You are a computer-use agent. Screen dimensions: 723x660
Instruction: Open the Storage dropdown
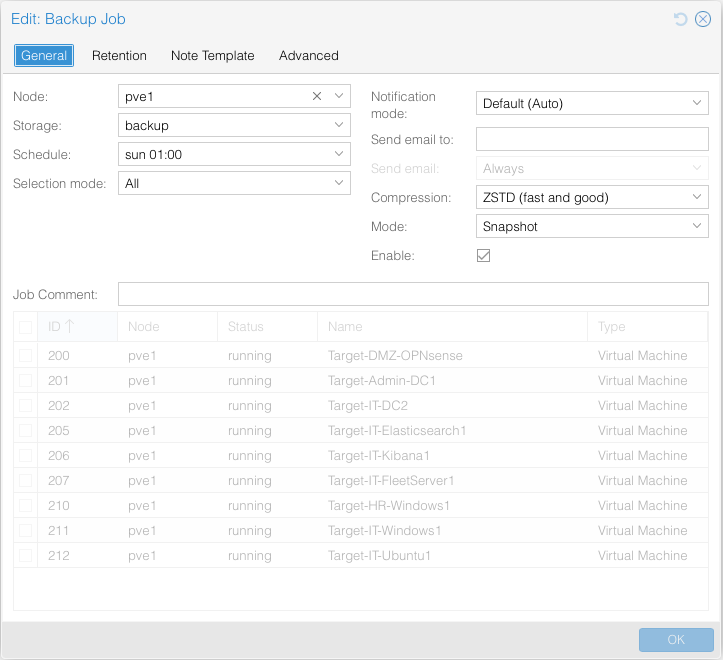[339, 125]
